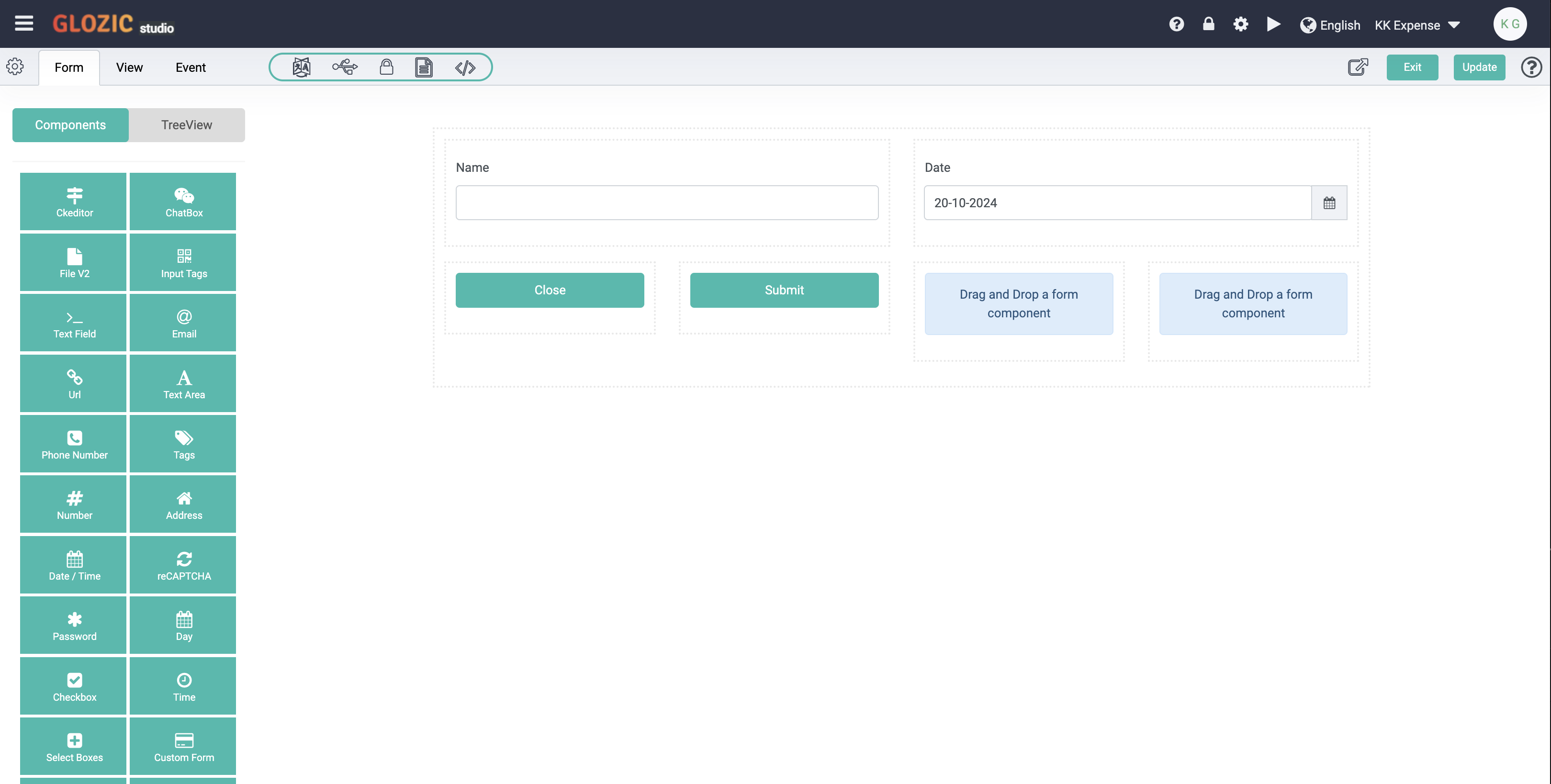1551x784 pixels.
Task: Click the Close form button
Action: (x=550, y=290)
